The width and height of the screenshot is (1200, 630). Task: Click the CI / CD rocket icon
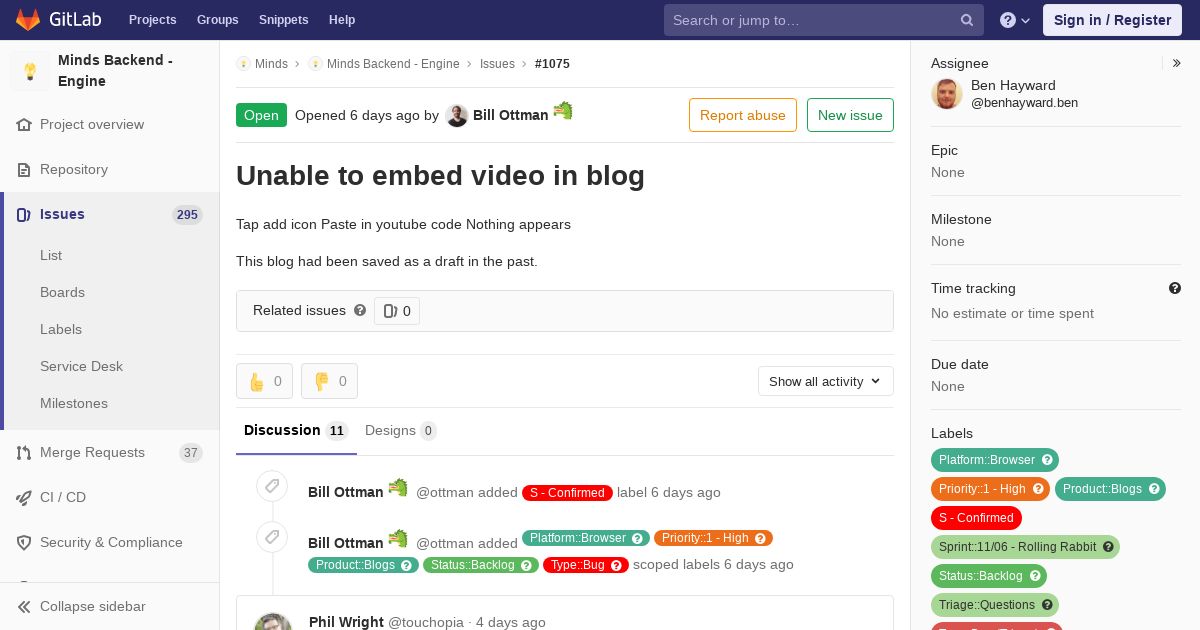[x=24, y=498]
